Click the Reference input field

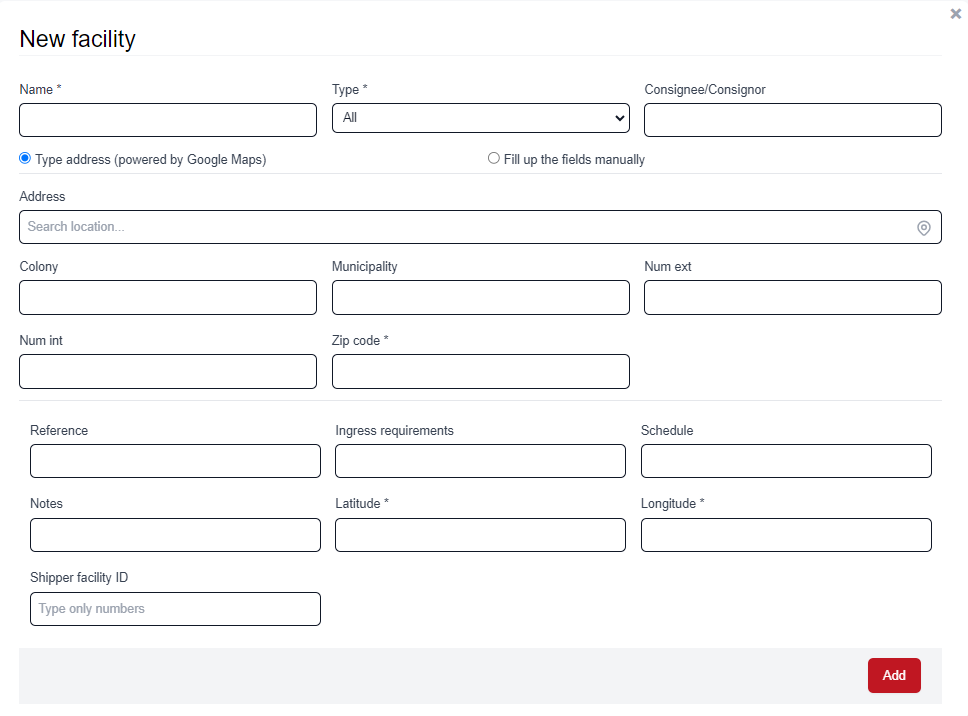[x=175, y=461]
